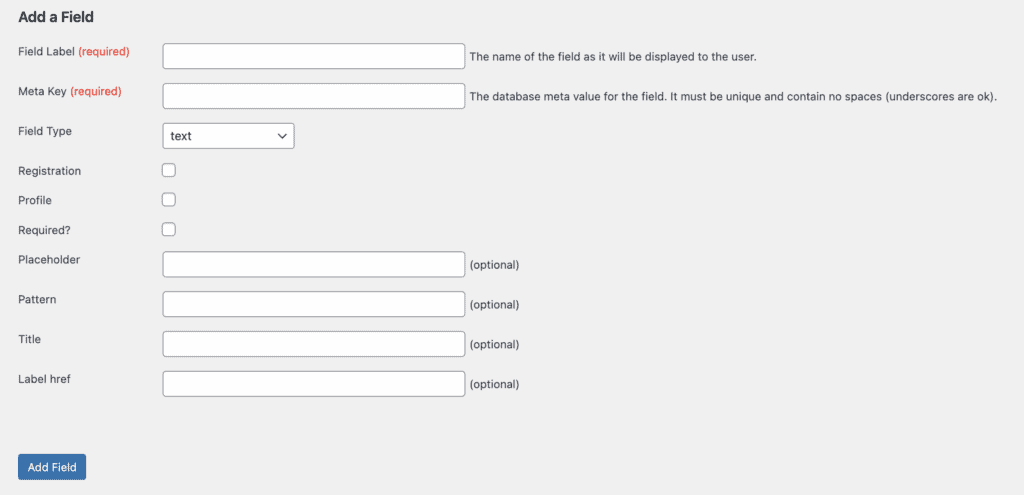This screenshot has height=495, width=1024.
Task: Click the 'Required?' label text
Action: coord(44,230)
